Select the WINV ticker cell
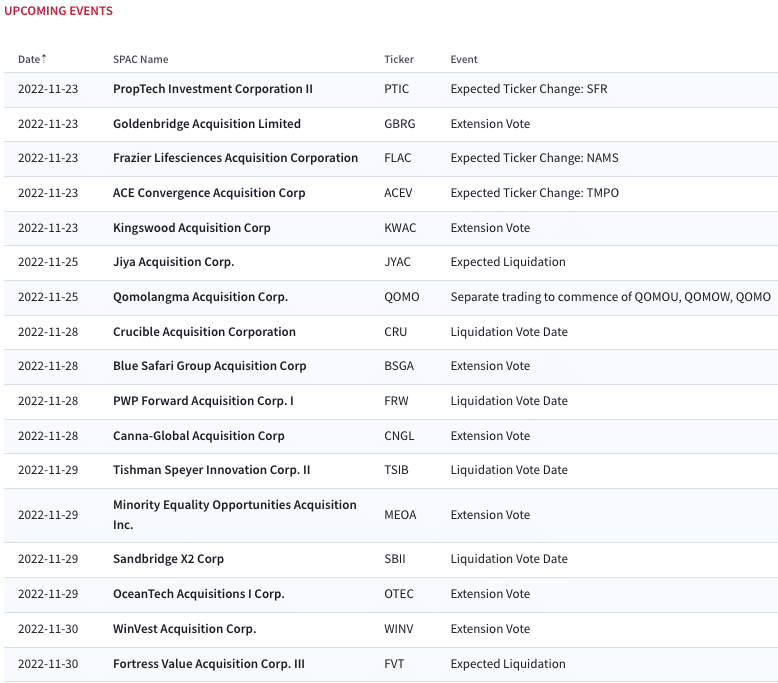 coord(398,629)
